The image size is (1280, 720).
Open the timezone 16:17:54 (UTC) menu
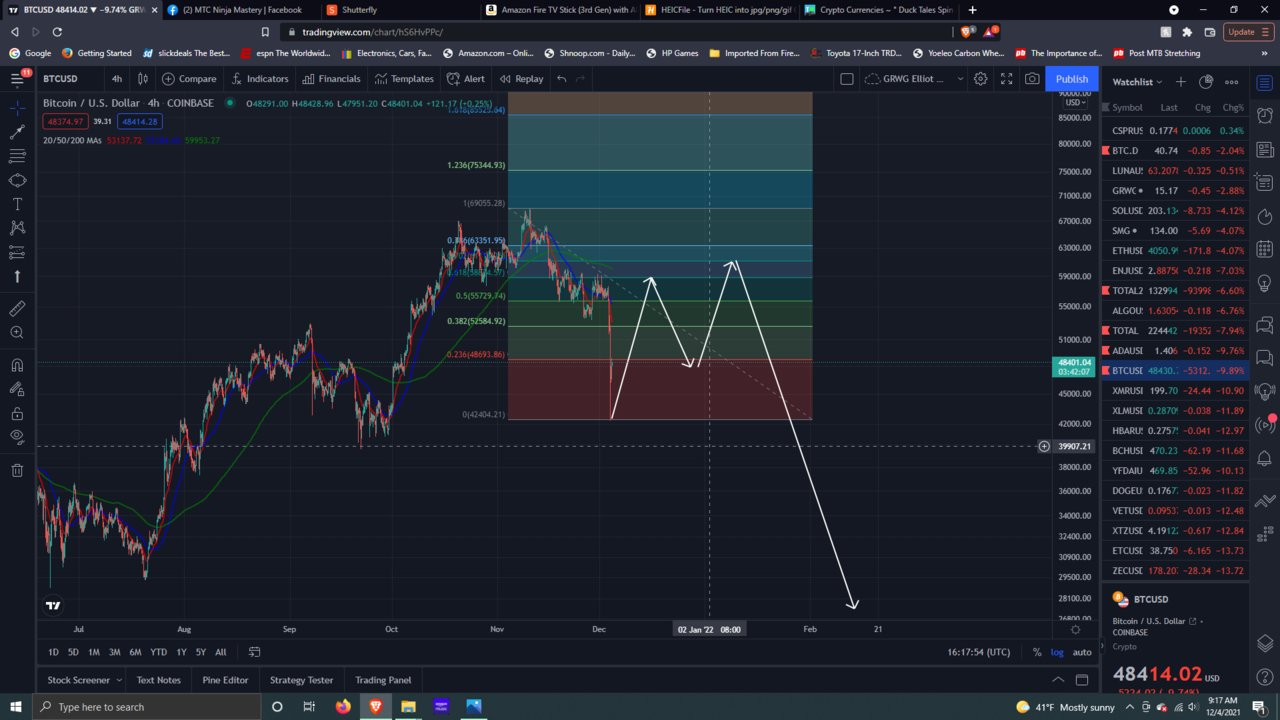click(978, 652)
